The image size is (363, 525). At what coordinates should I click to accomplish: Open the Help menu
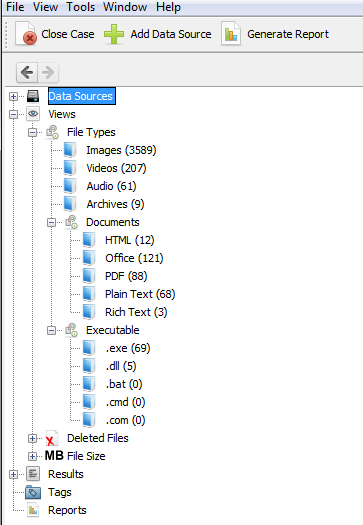(168, 7)
